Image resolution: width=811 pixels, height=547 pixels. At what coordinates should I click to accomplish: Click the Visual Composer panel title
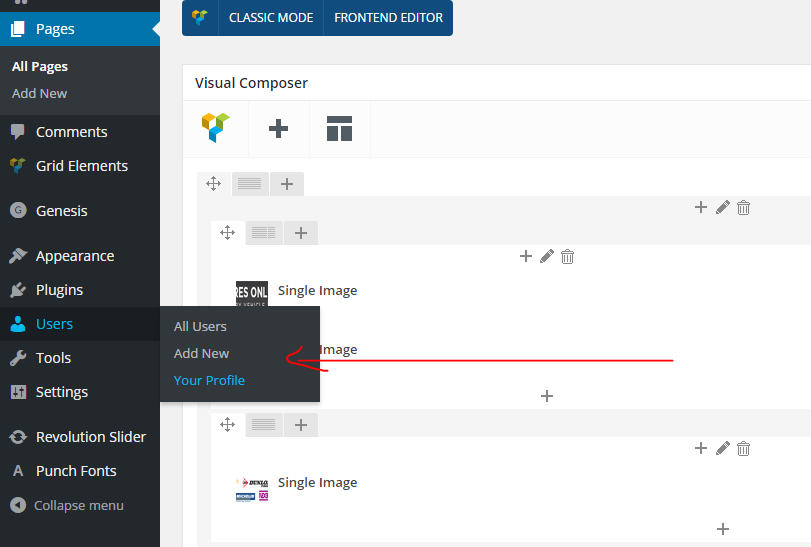pos(251,83)
